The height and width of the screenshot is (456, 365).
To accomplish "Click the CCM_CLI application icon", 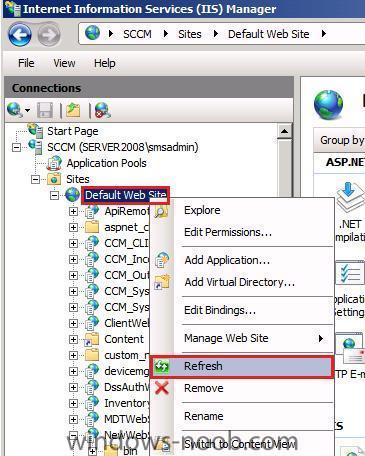I will (92, 243).
